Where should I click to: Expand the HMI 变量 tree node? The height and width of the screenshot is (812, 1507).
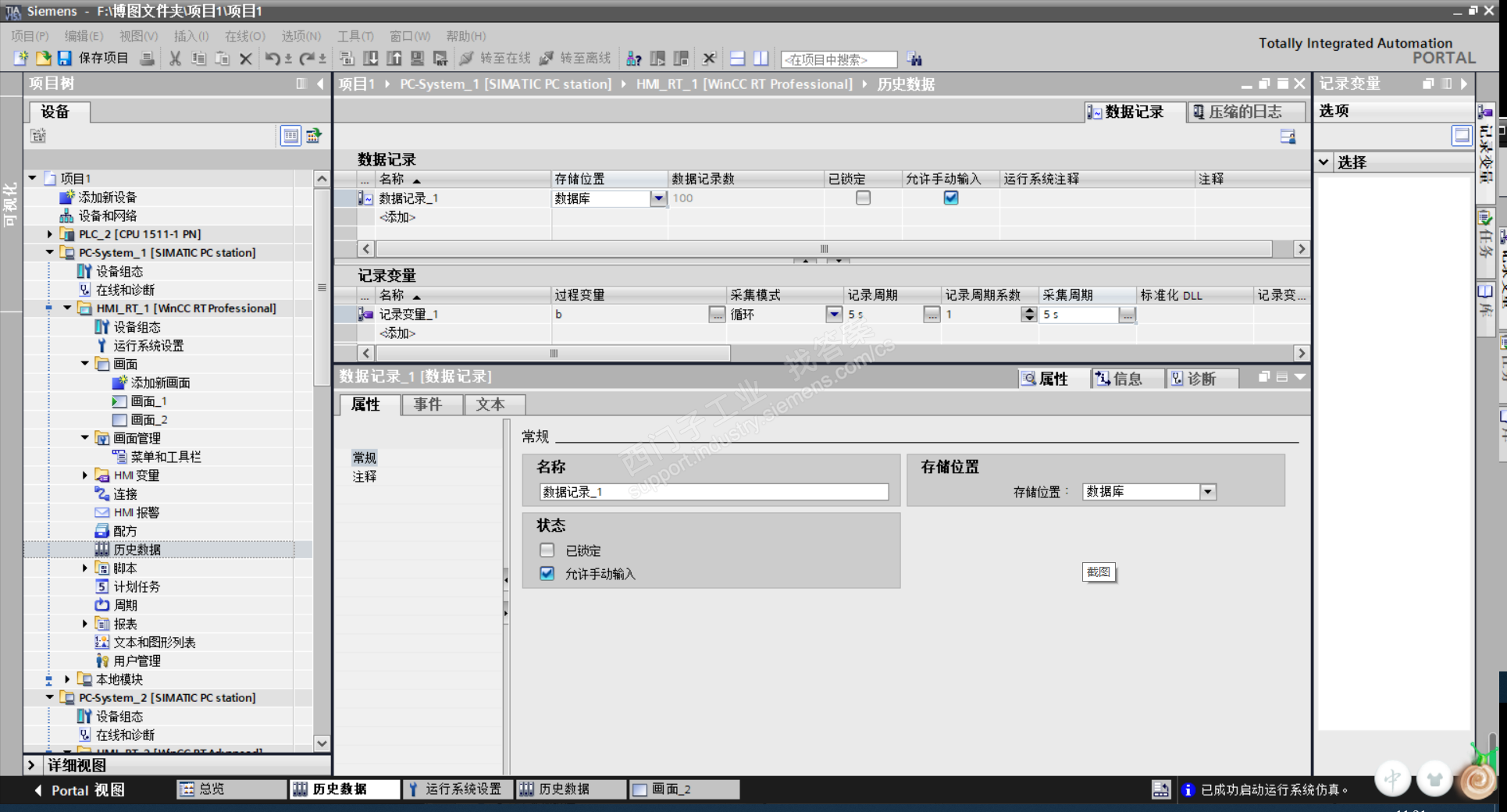pyautogui.click(x=85, y=475)
